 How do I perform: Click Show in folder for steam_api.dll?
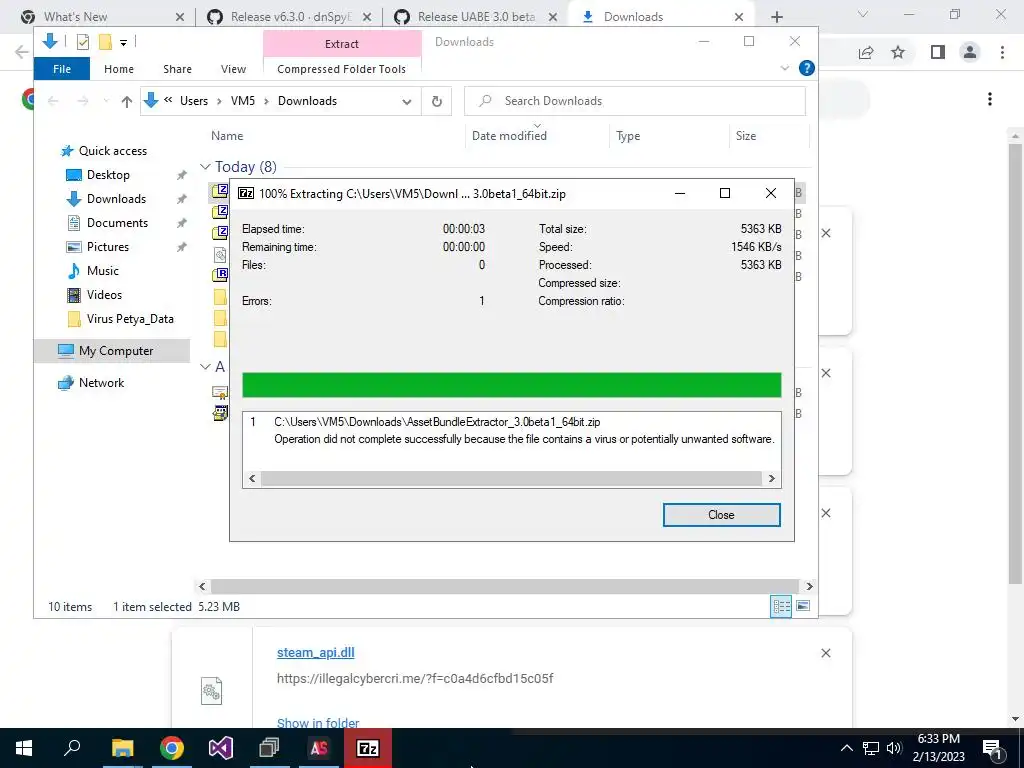(318, 723)
